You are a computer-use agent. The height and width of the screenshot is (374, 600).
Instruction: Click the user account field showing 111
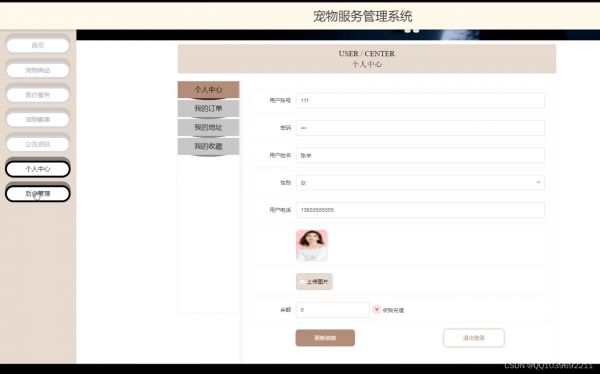pyautogui.click(x=420, y=100)
